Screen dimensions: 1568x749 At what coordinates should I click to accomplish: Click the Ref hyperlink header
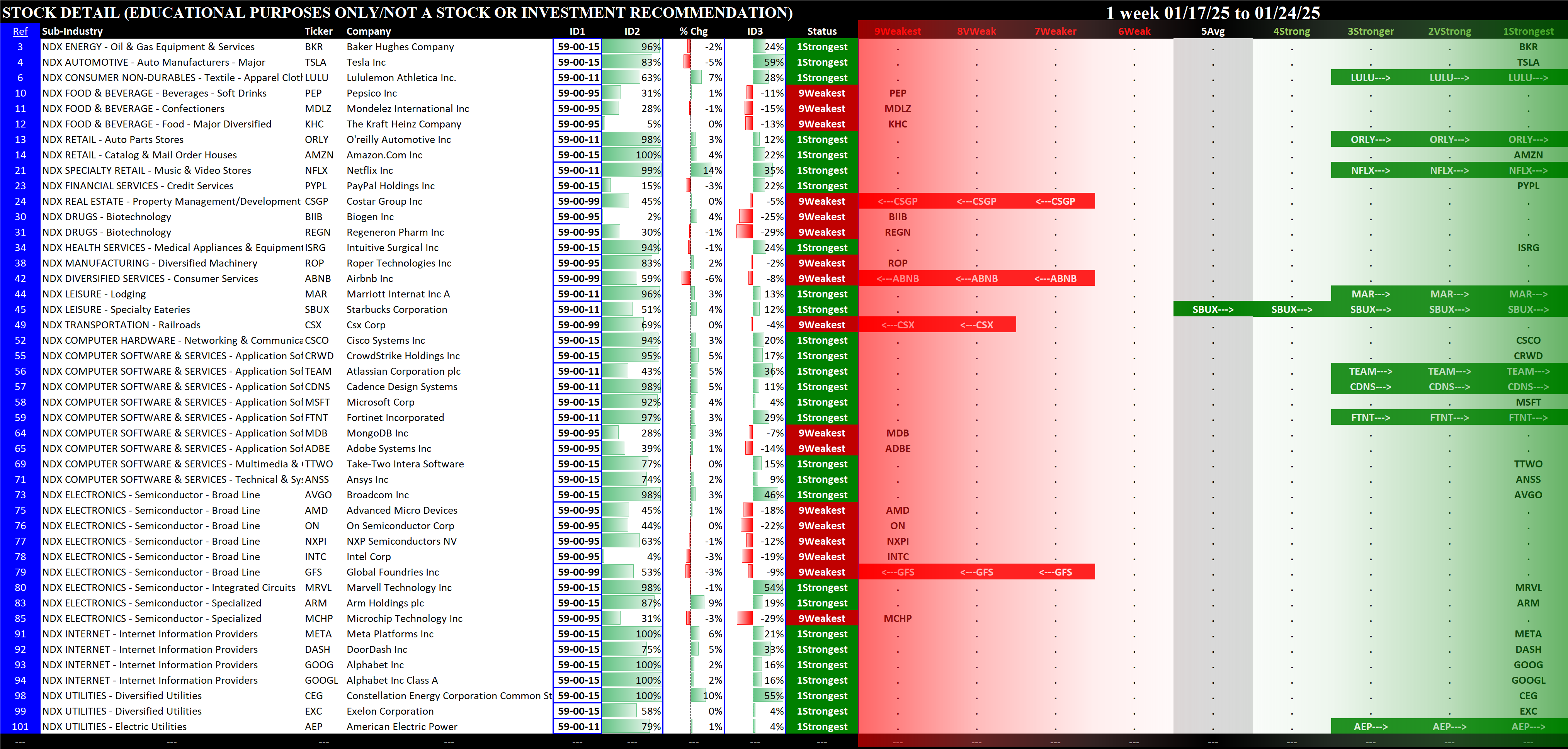(x=20, y=31)
